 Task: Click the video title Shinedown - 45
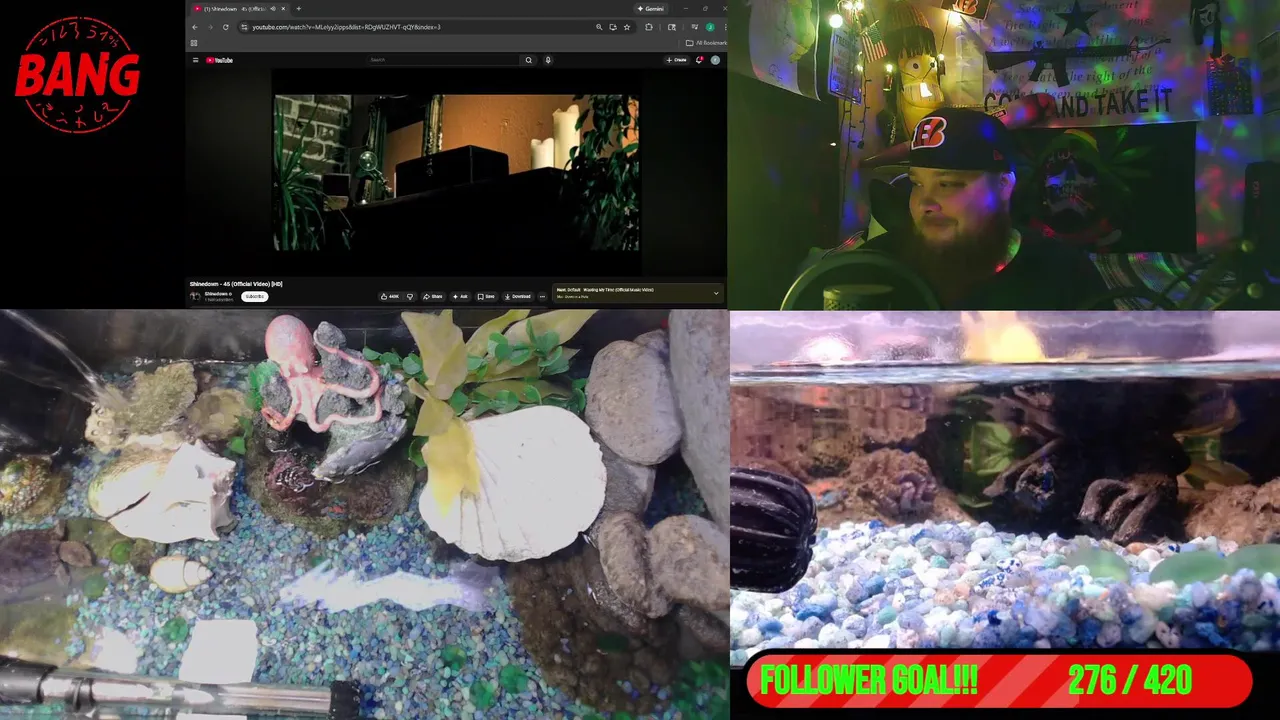pyautogui.click(x=236, y=284)
